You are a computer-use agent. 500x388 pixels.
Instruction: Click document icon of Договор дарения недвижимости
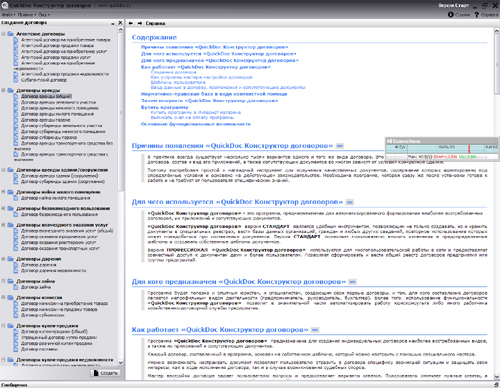coord(16,271)
